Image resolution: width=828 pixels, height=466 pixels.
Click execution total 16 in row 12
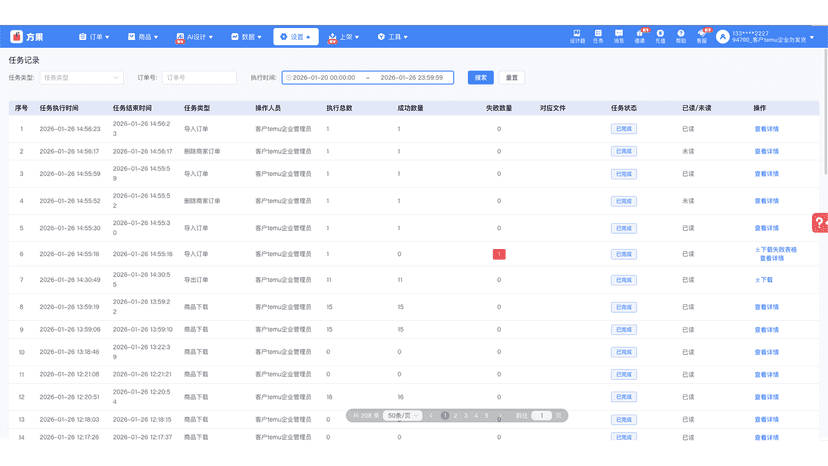pyautogui.click(x=329, y=397)
